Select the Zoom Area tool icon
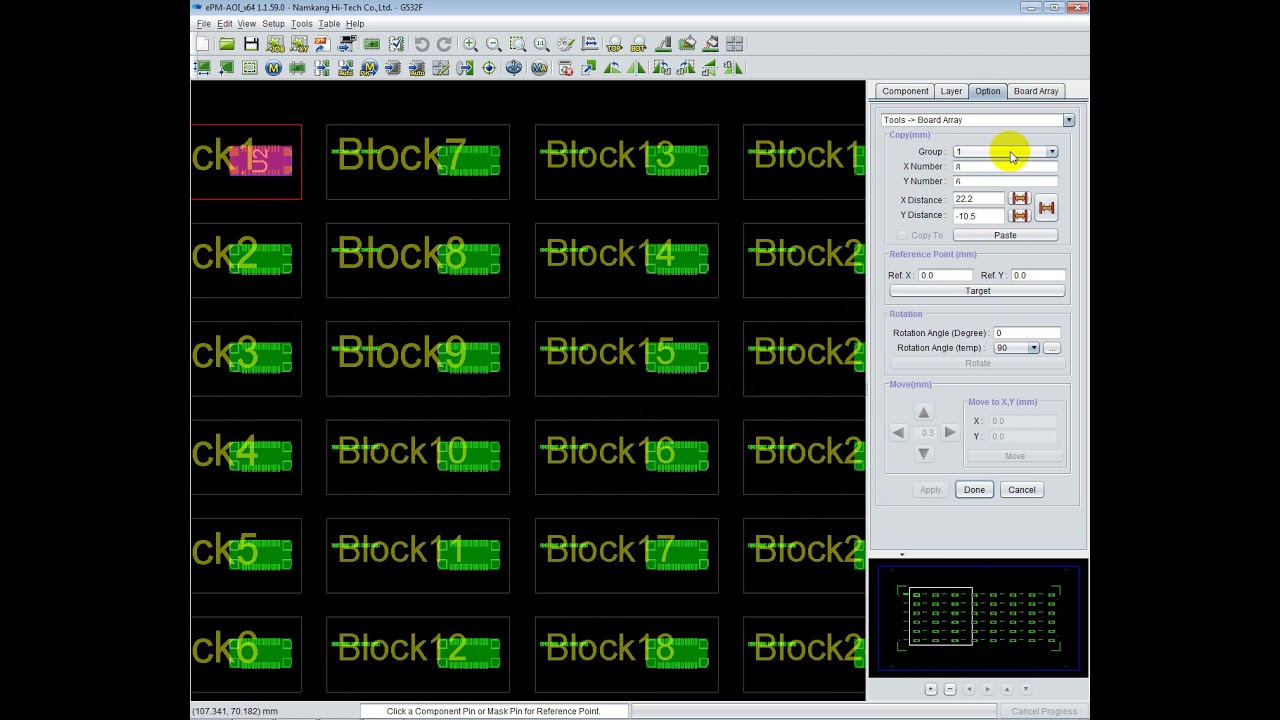This screenshot has height=720, width=1280. coord(518,44)
